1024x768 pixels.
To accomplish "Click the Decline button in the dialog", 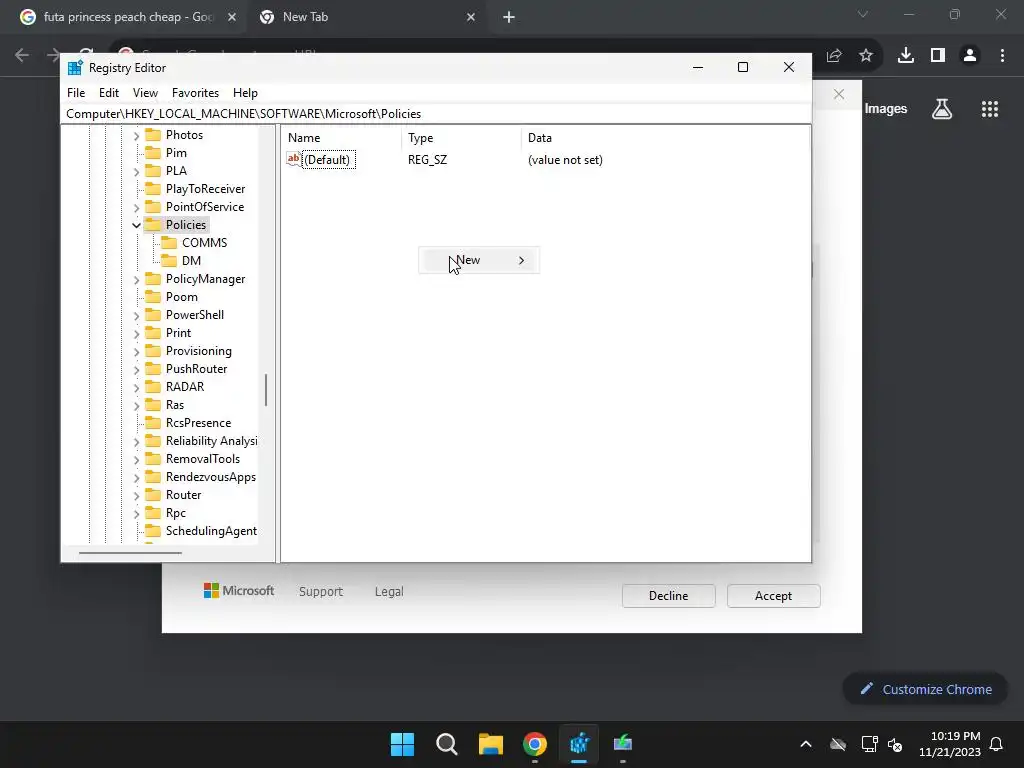I will 668,596.
